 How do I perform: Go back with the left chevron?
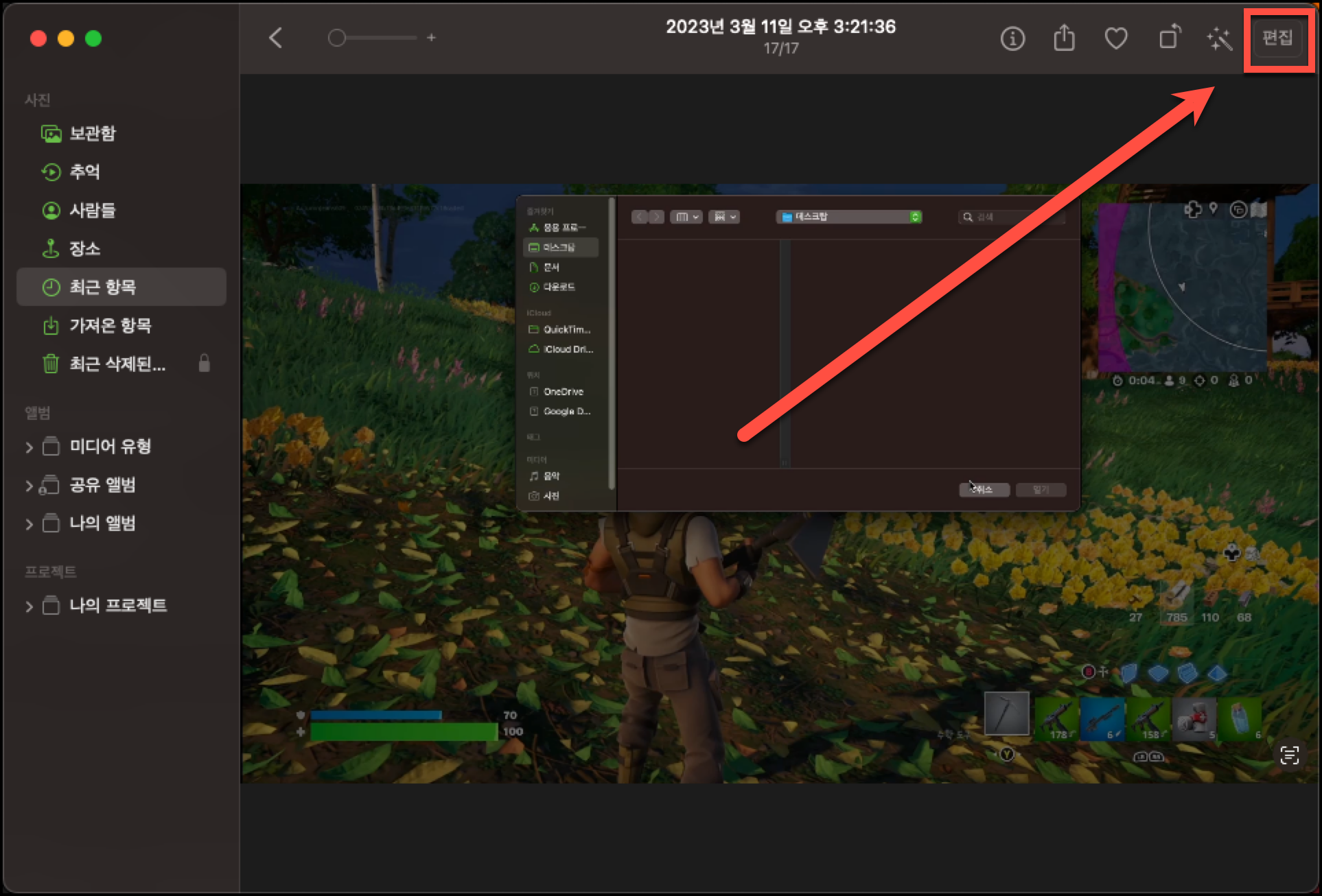coord(276,38)
